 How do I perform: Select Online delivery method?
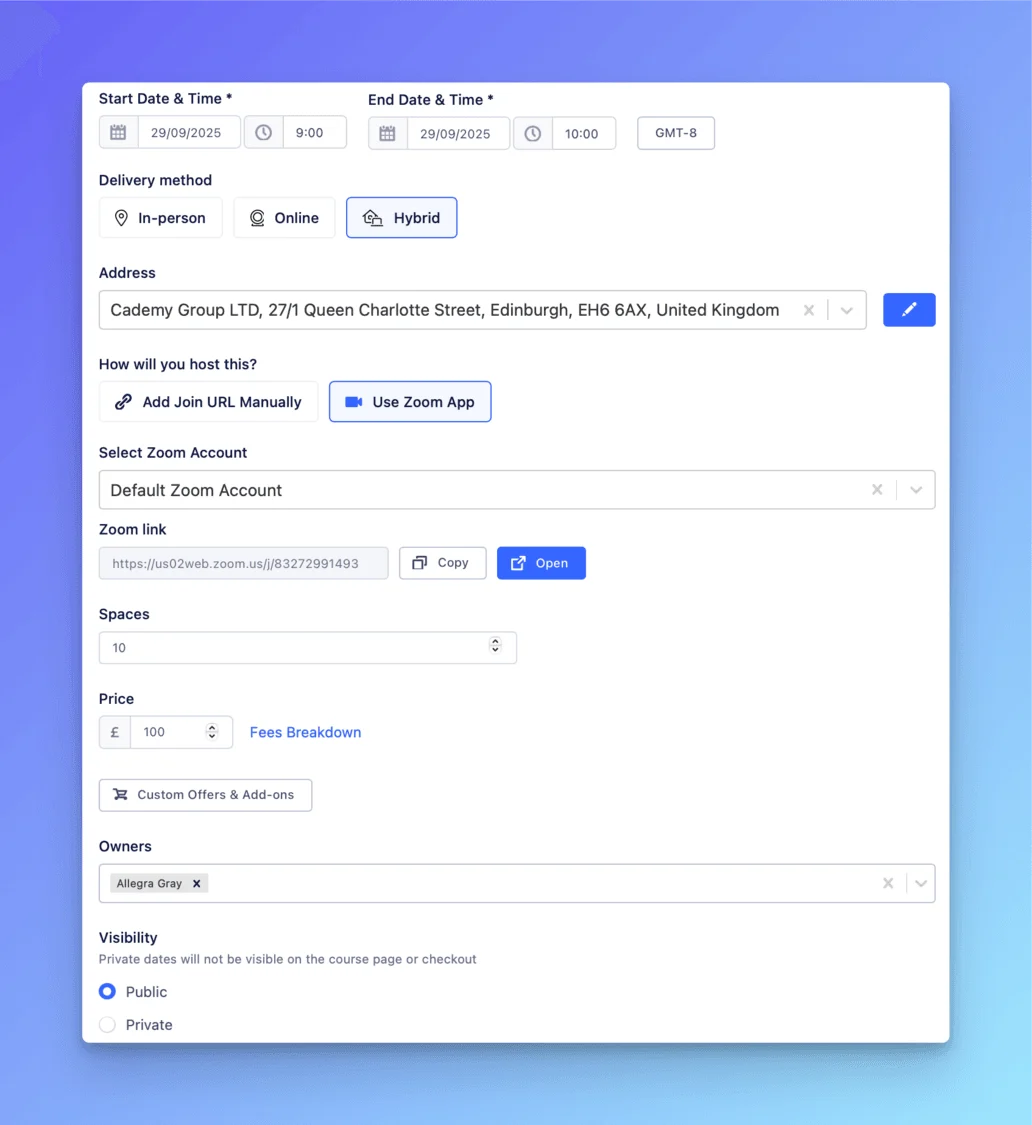pyautogui.click(x=284, y=217)
